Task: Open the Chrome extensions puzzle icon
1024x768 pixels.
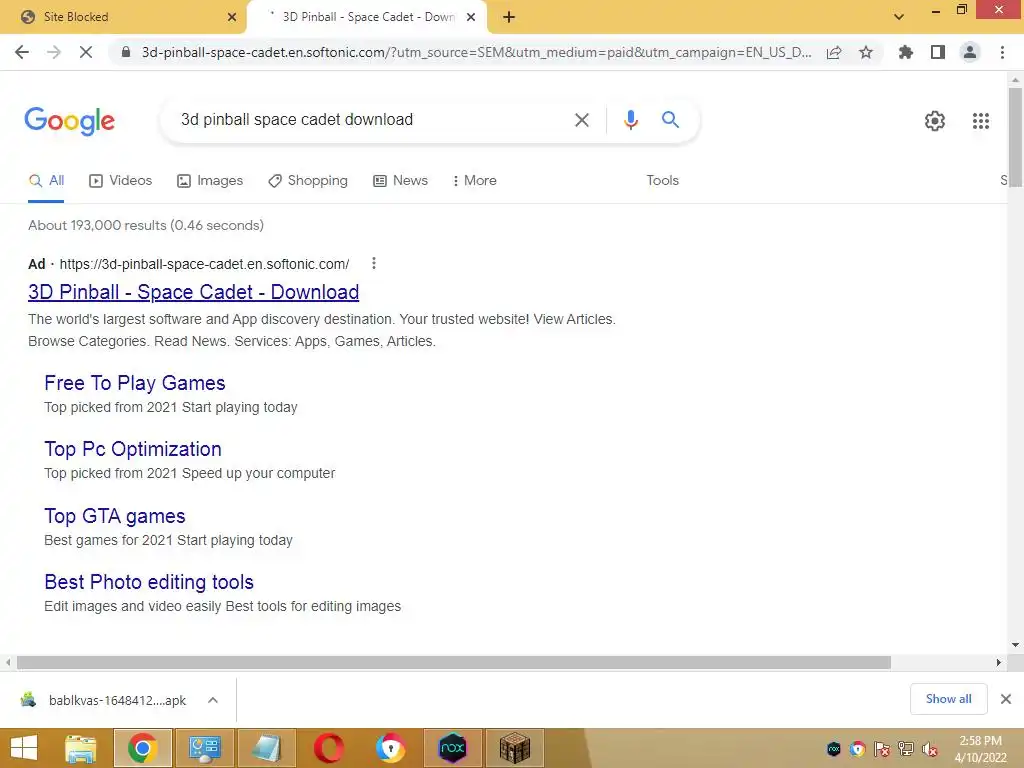Action: click(x=906, y=52)
